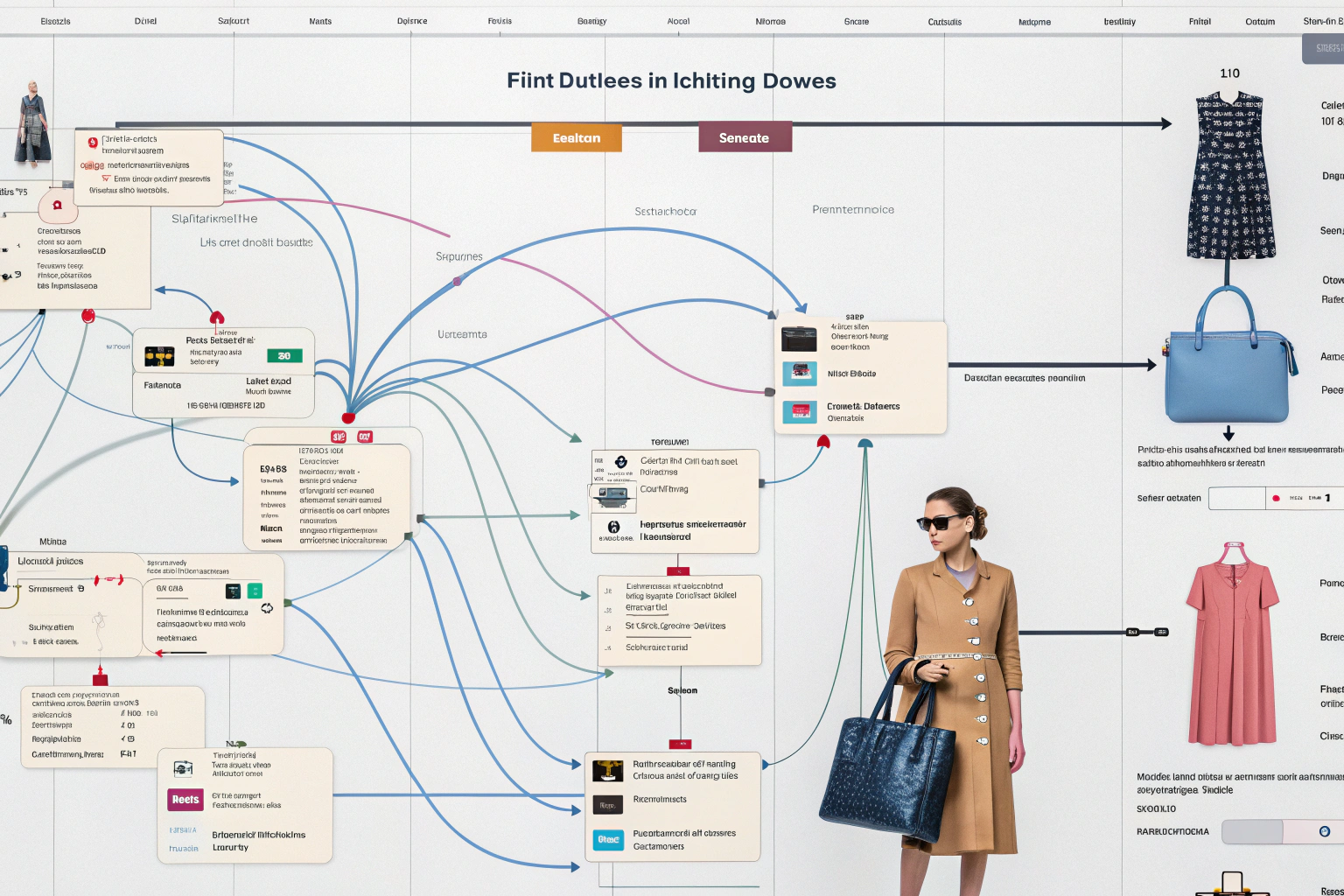This screenshot has height=896, width=1344.
Task: Click the icon beside Crometa Datanercs
Action: tap(799, 411)
